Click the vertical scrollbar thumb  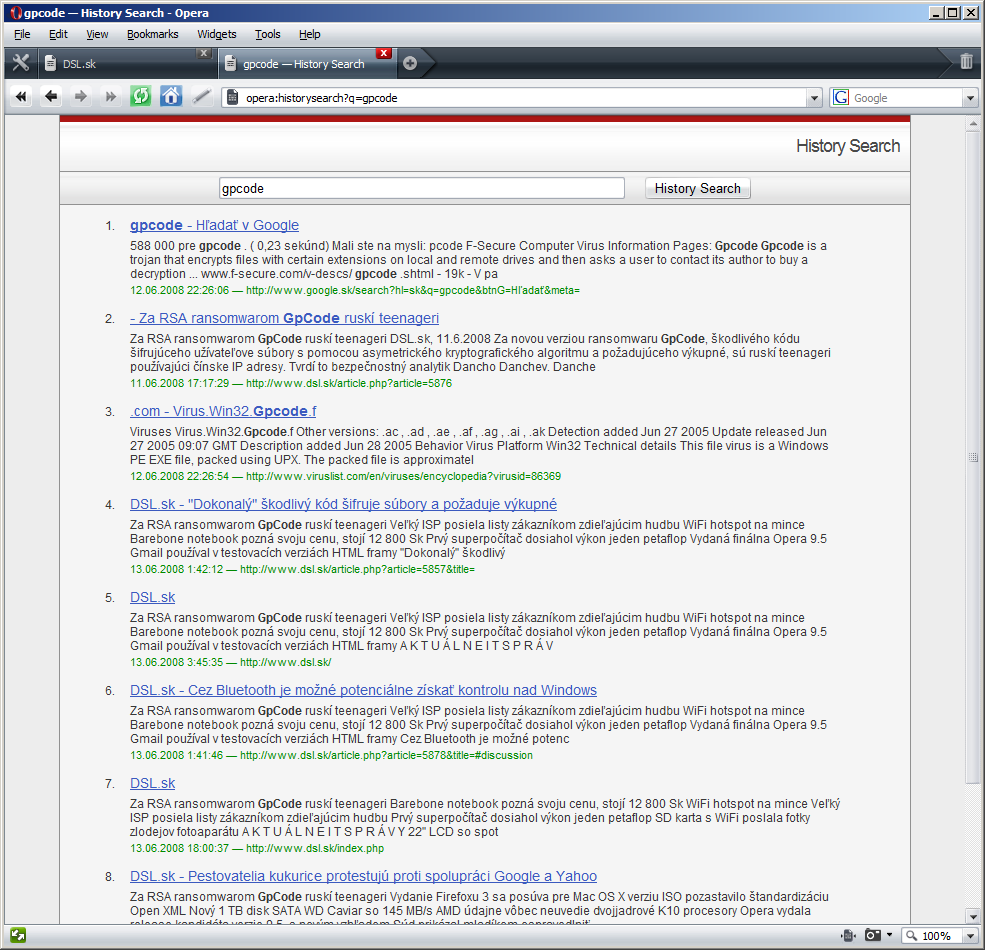[x=973, y=457]
